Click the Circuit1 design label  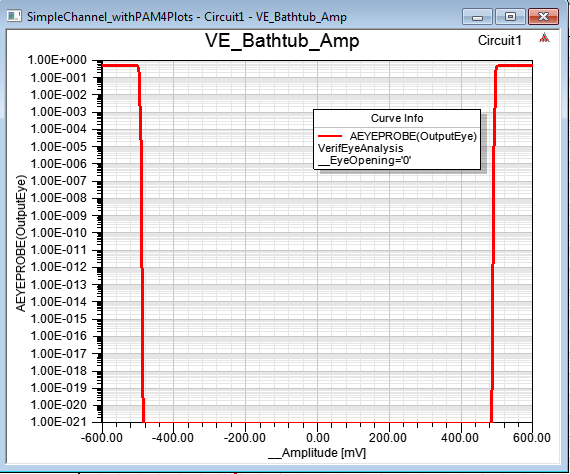[x=499, y=40]
